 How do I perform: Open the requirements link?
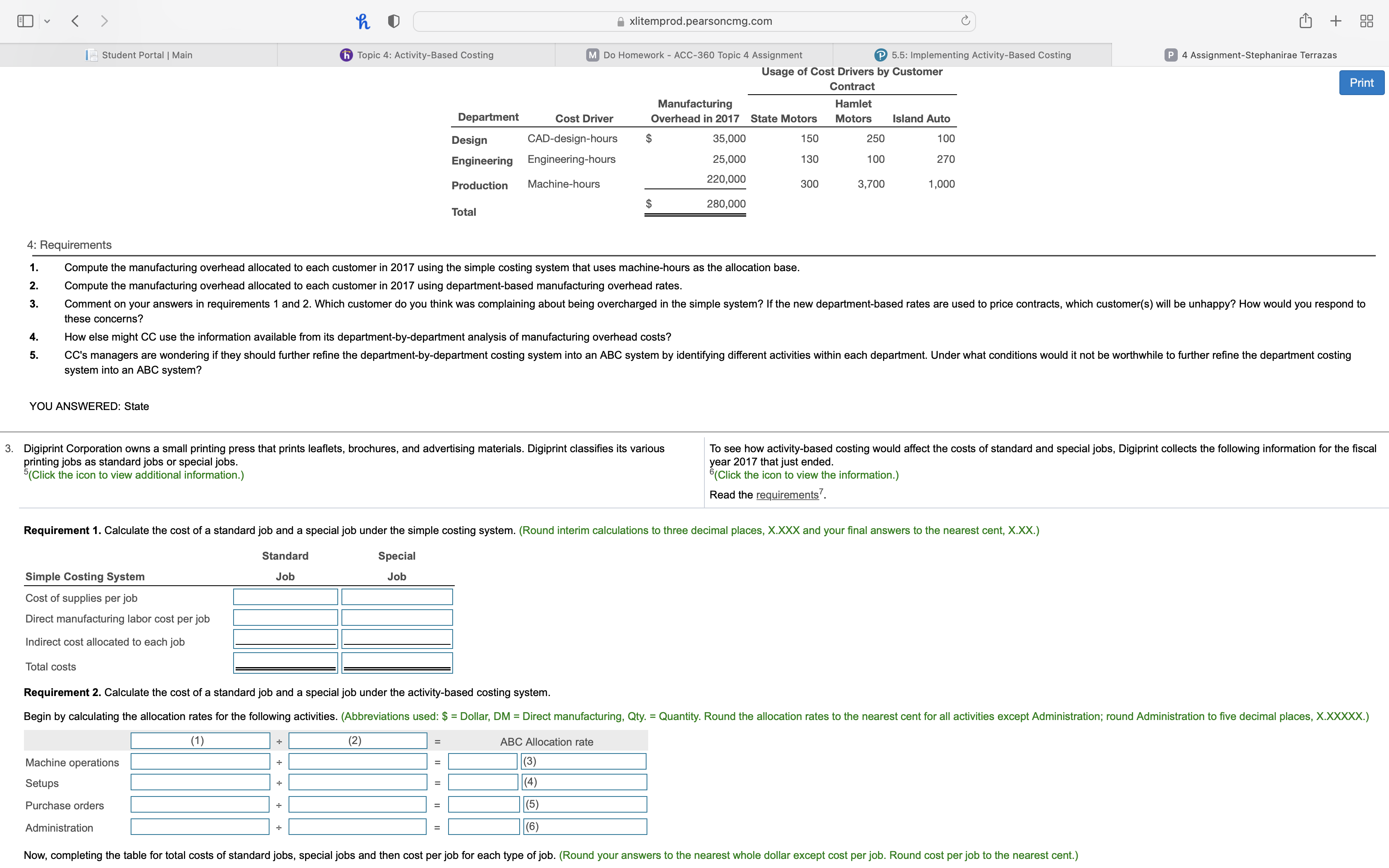click(787, 495)
